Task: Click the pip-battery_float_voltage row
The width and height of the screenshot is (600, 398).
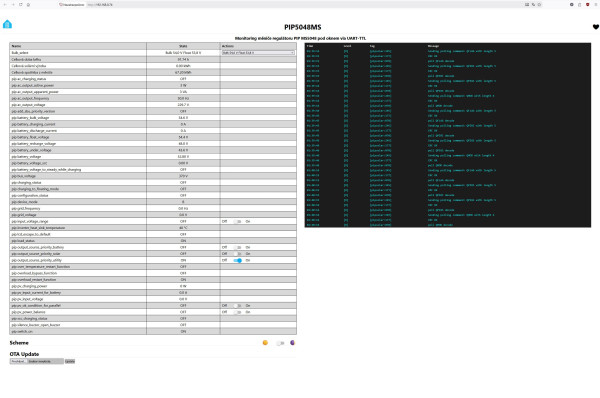Action: tap(153, 137)
